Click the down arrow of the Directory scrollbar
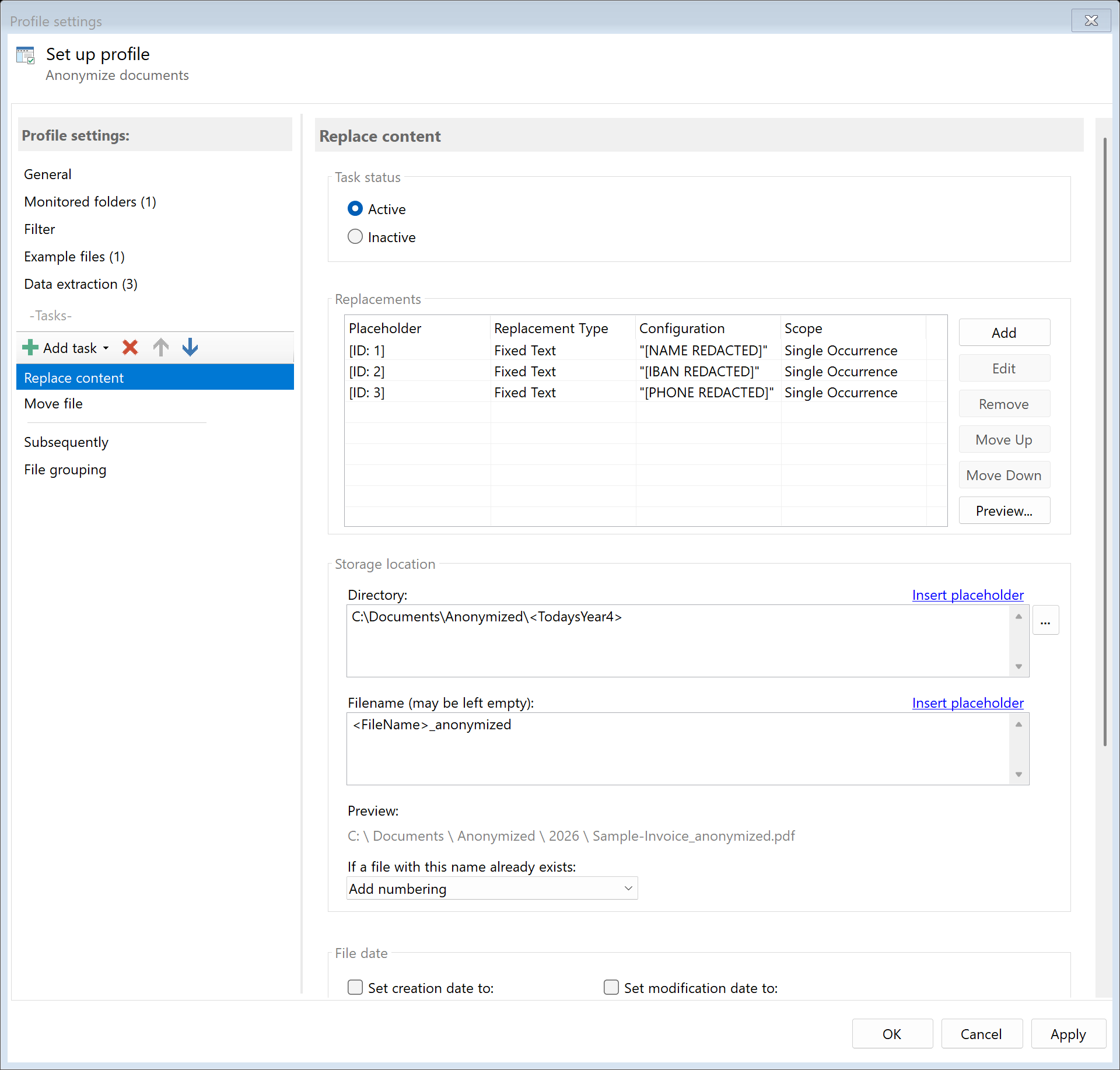 (x=1018, y=666)
